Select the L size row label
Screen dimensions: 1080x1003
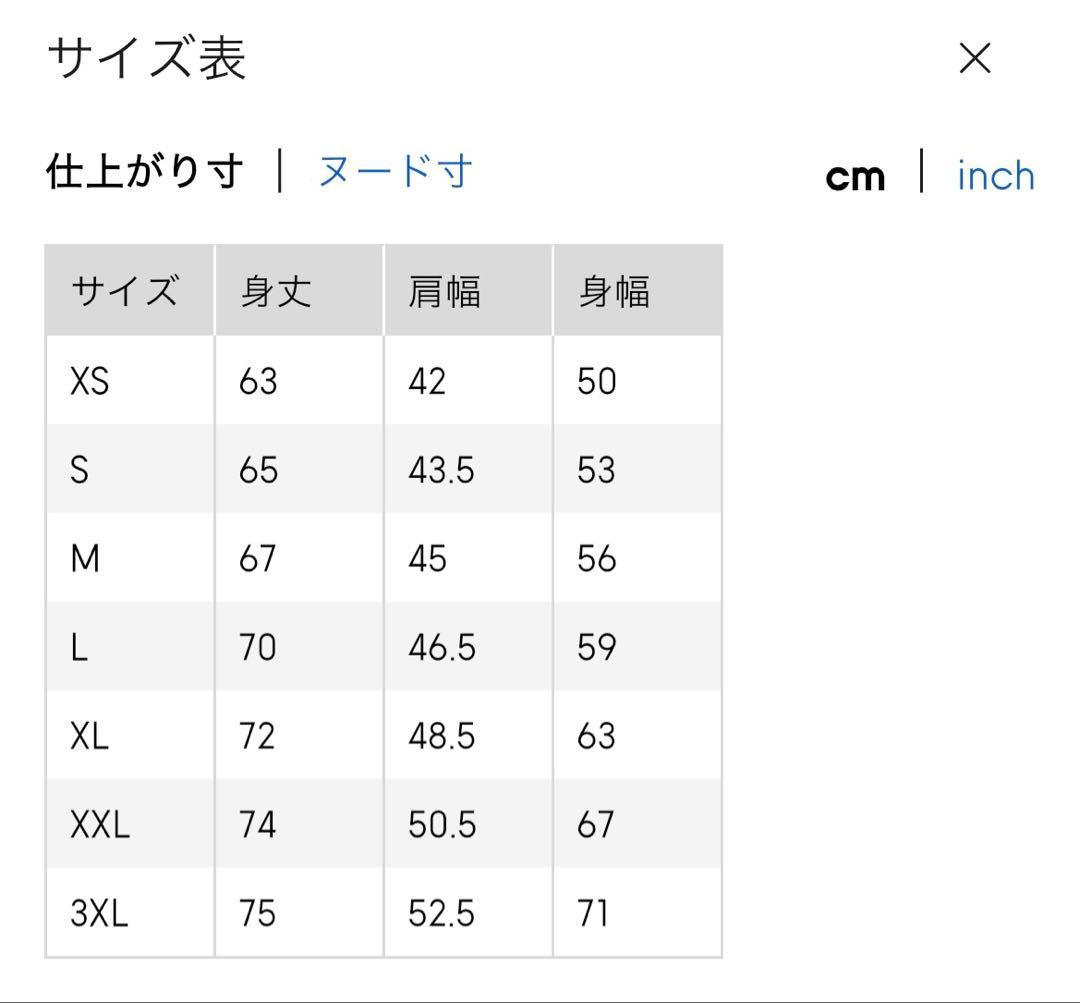(x=79, y=648)
